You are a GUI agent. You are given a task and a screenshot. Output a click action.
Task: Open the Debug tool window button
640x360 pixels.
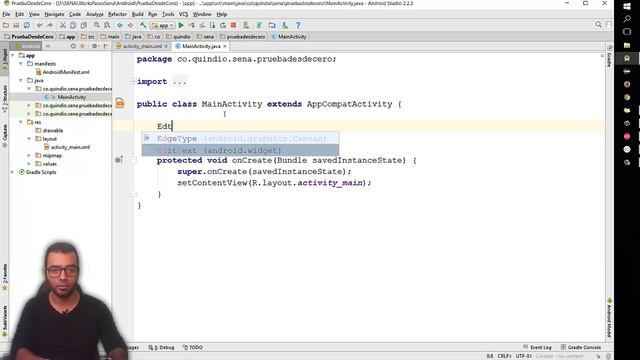point(162,347)
